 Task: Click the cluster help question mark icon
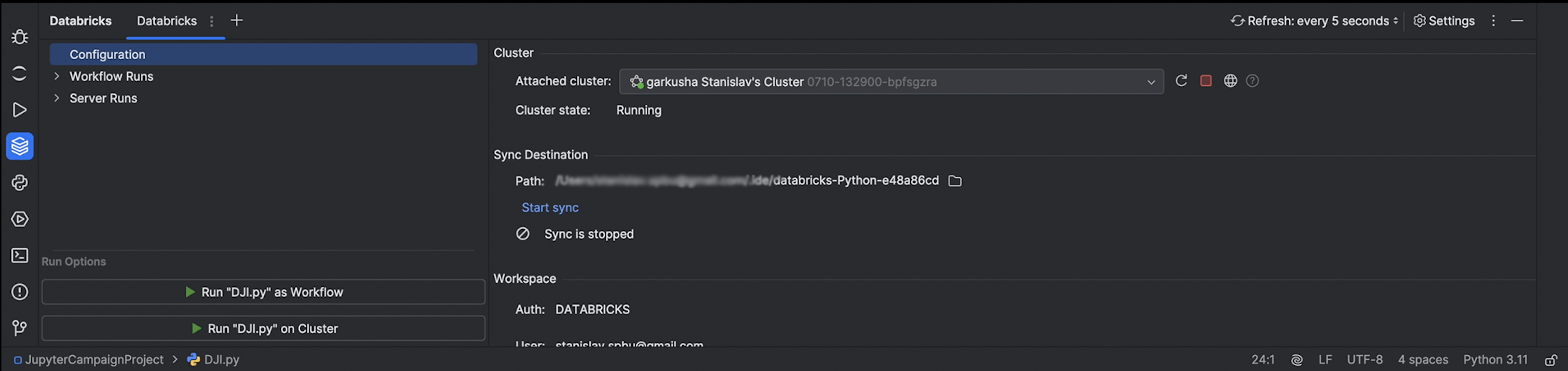point(1252,81)
